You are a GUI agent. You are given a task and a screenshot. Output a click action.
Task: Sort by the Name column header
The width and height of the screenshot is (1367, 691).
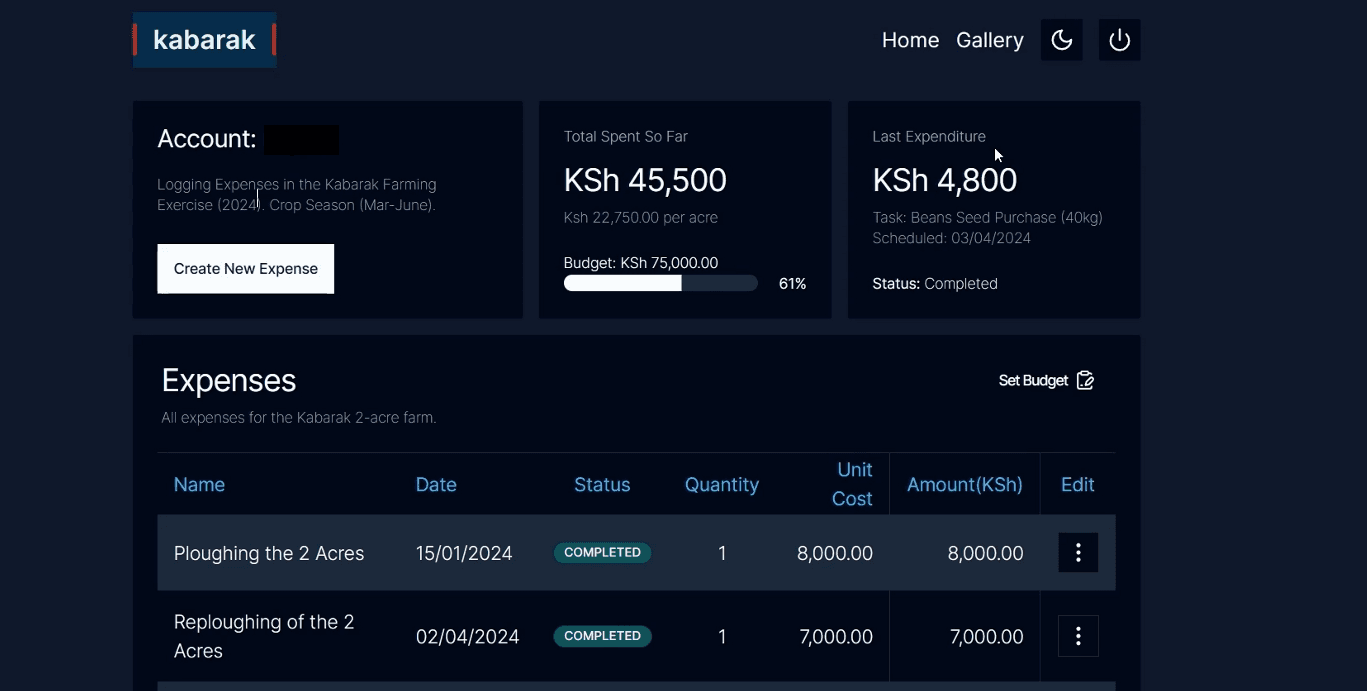[x=199, y=485]
